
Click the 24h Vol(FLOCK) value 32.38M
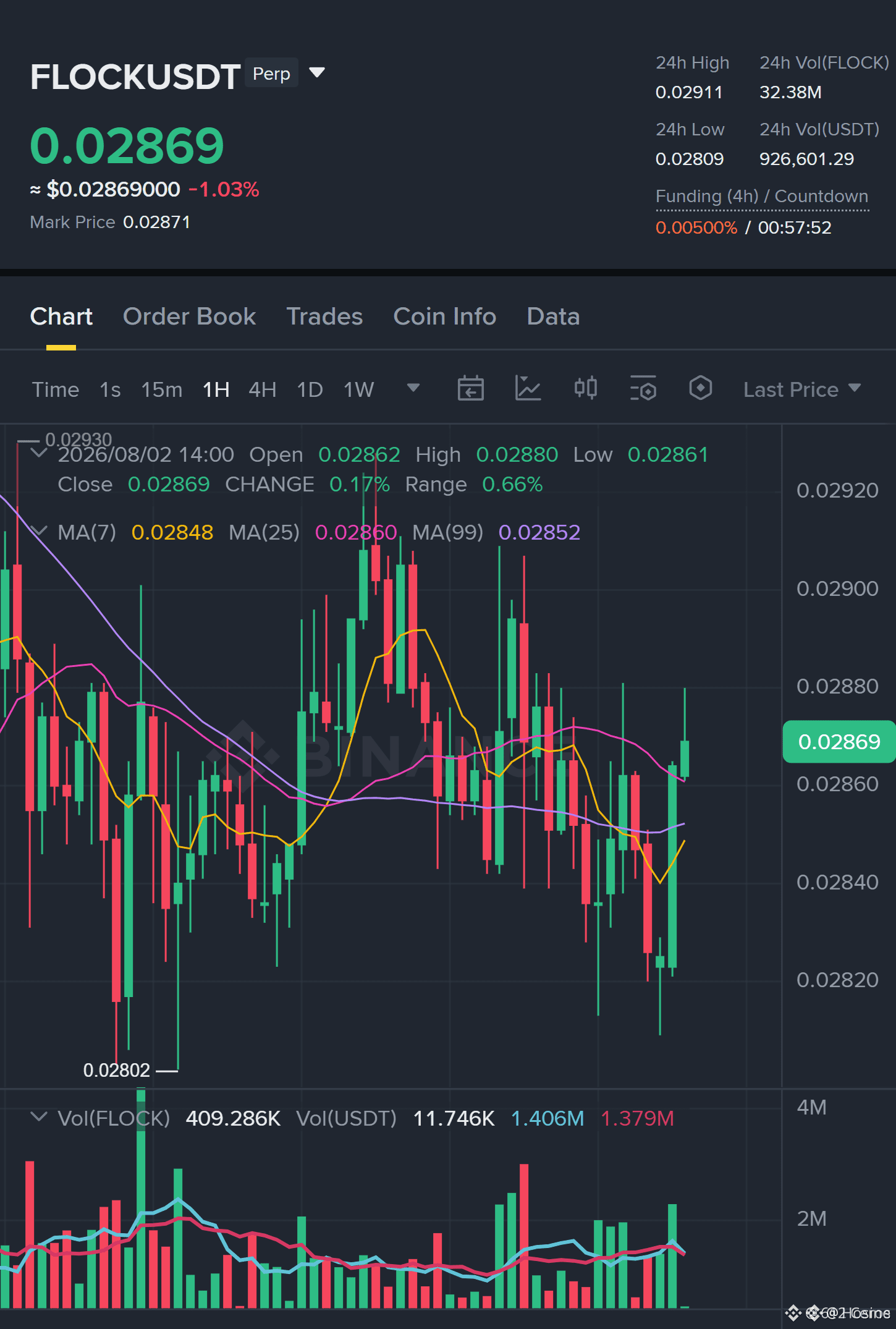coord(790,92)
